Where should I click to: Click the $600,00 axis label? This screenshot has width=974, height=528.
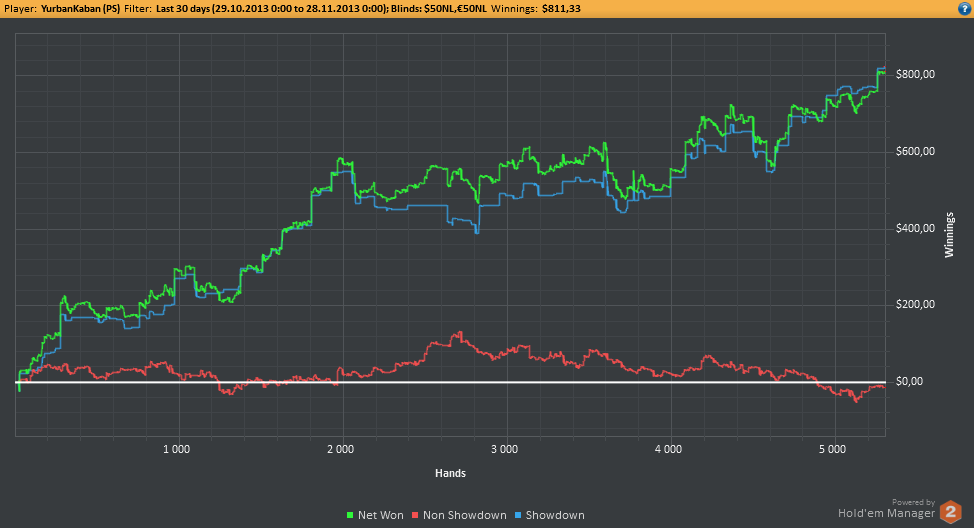pos(915,152)
